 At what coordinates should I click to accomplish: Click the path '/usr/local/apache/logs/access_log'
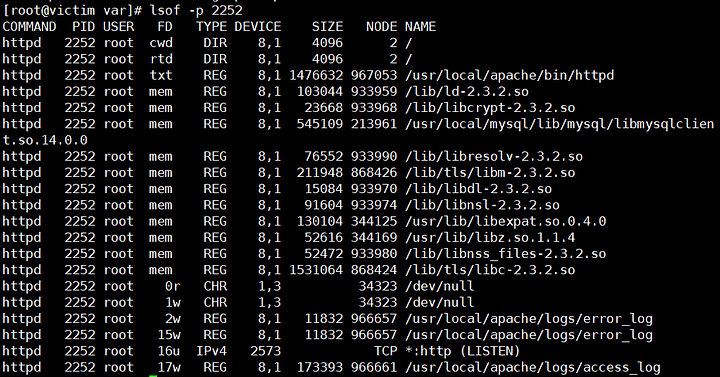tap(533, 367)
